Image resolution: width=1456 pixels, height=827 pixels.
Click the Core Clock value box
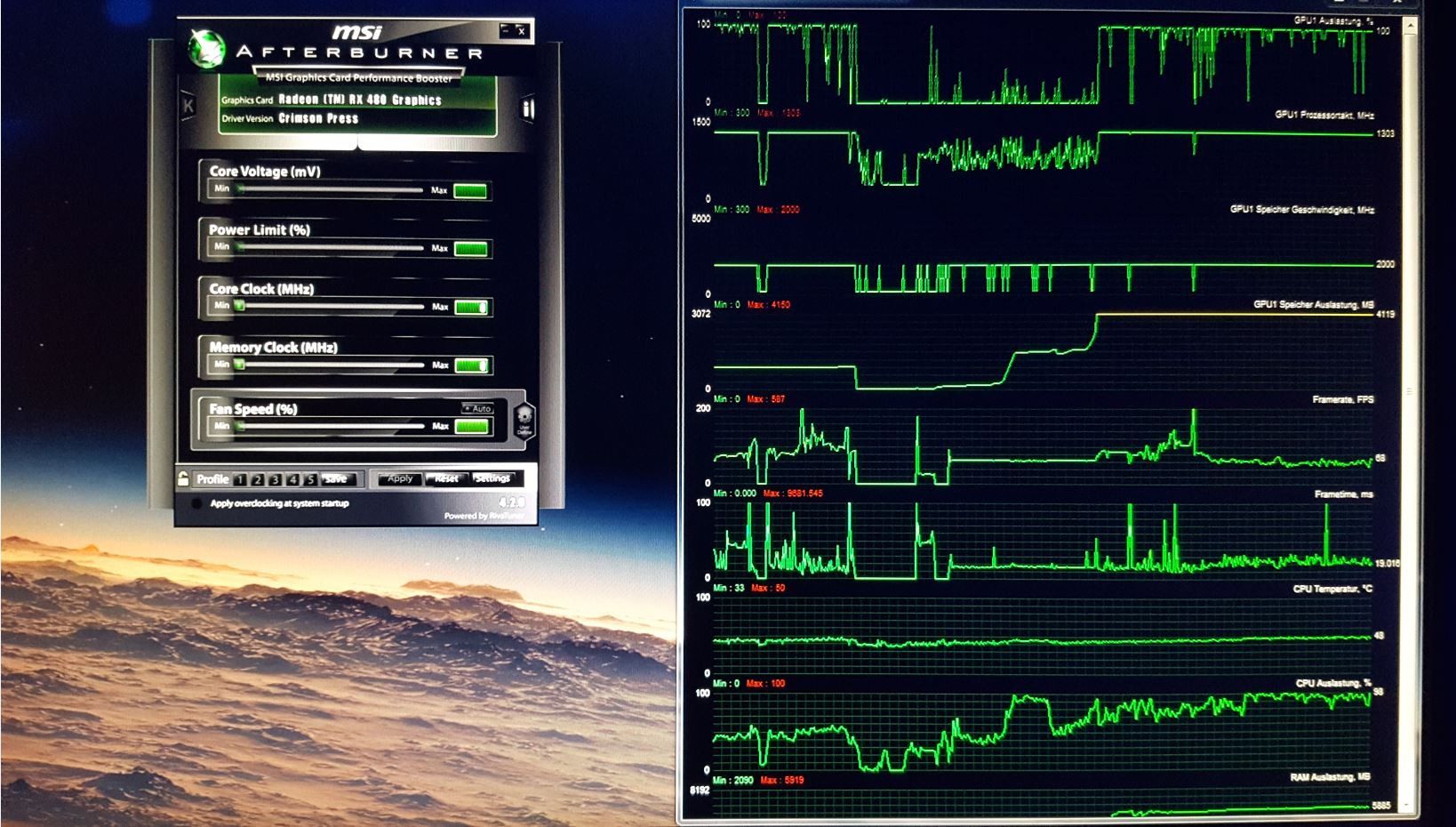point(471,308)
